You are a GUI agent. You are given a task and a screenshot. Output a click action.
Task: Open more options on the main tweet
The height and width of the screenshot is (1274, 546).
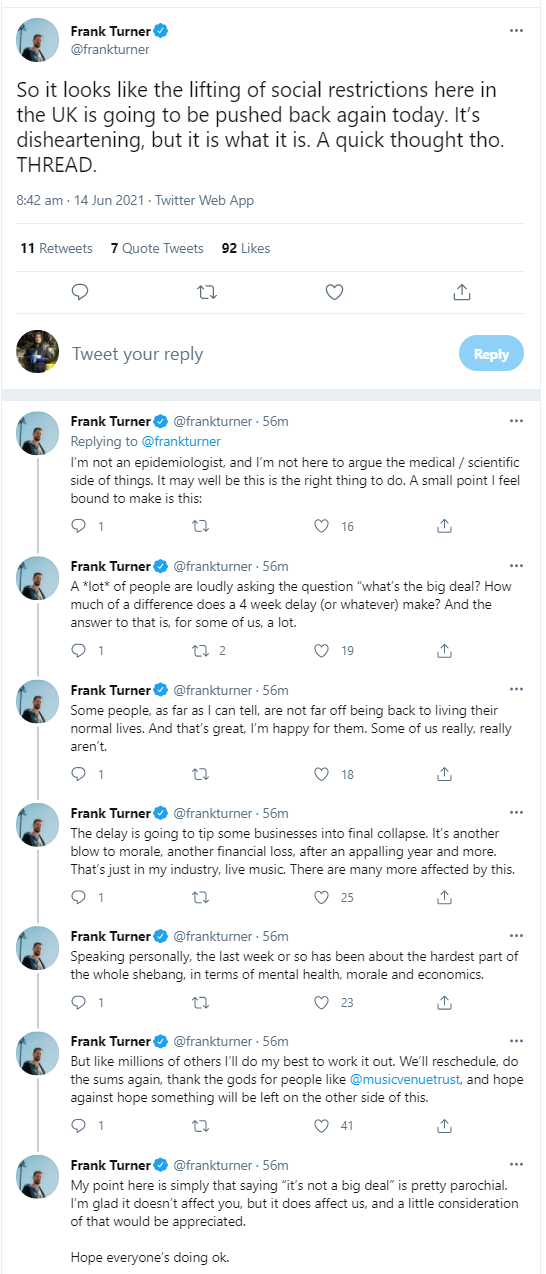coord(516,31)
